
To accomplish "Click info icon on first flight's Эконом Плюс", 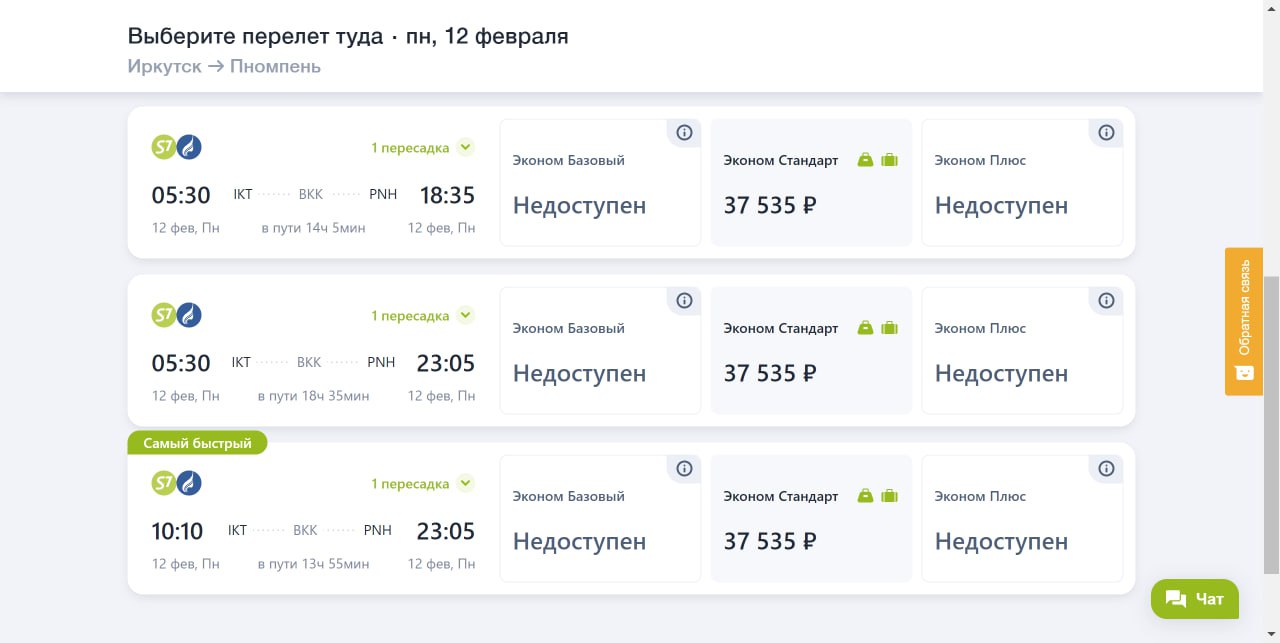I will pos(1106,132).
